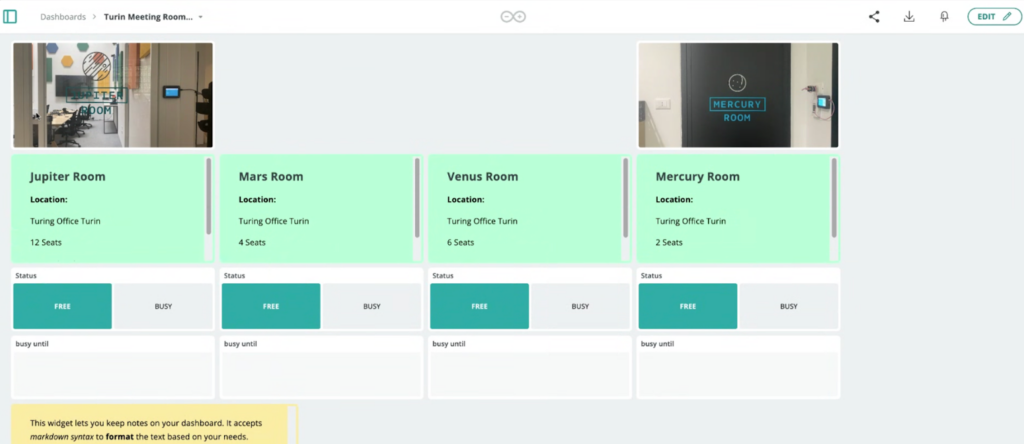This screenshot has height=444, width=1024.
Task: Click the Jupiter Room heading
Action: 67,177
